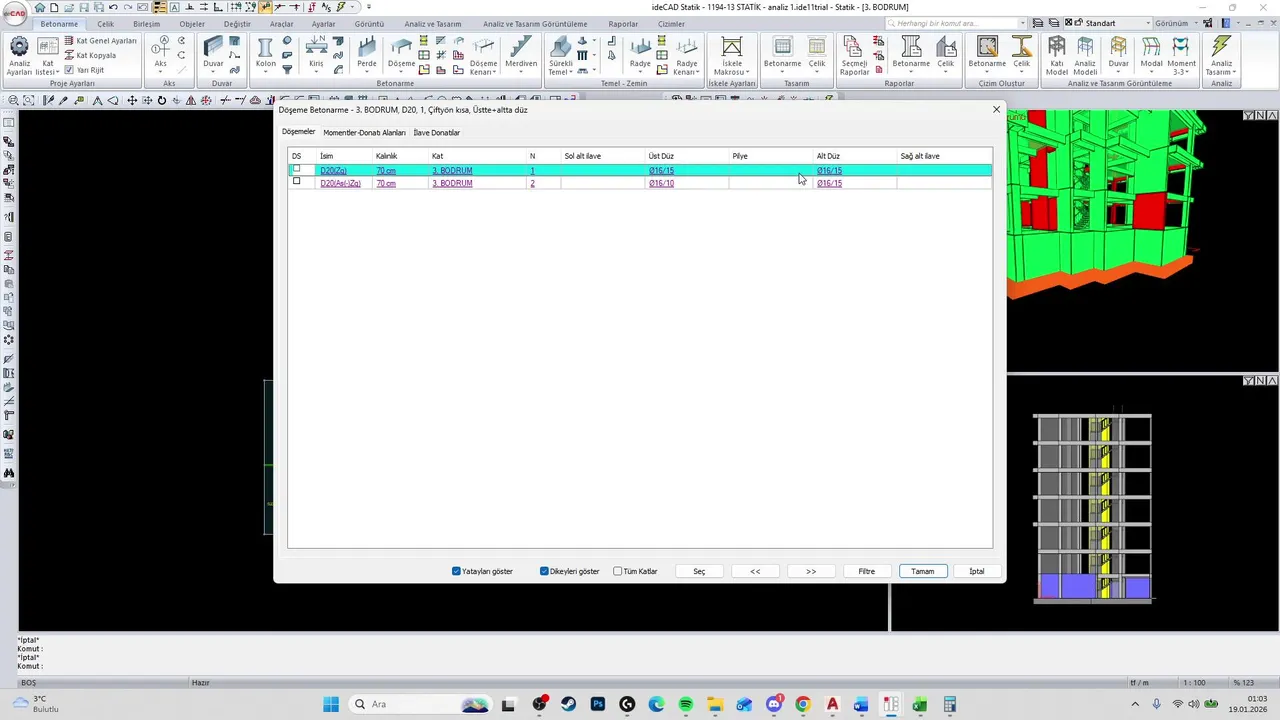Open İskele Makrosu tool

tap(732, 54)
